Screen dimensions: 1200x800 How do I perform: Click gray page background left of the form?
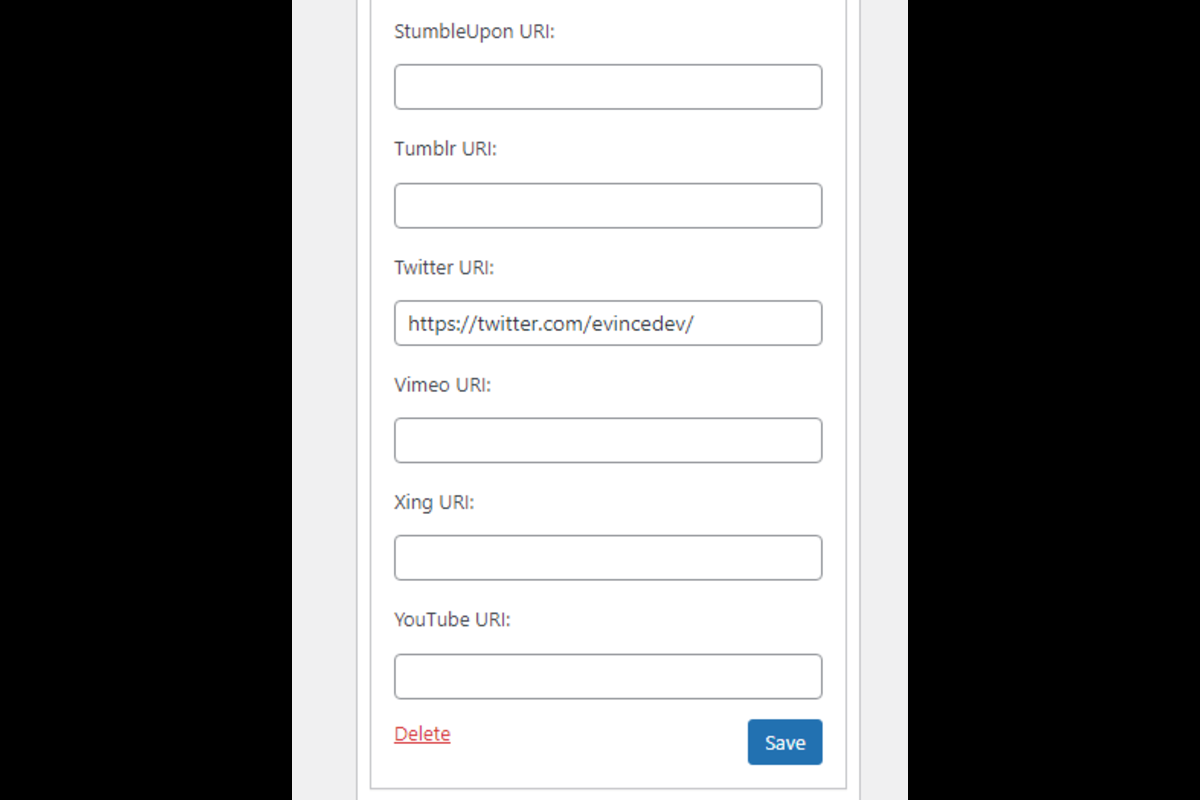[x=324, y=400]
